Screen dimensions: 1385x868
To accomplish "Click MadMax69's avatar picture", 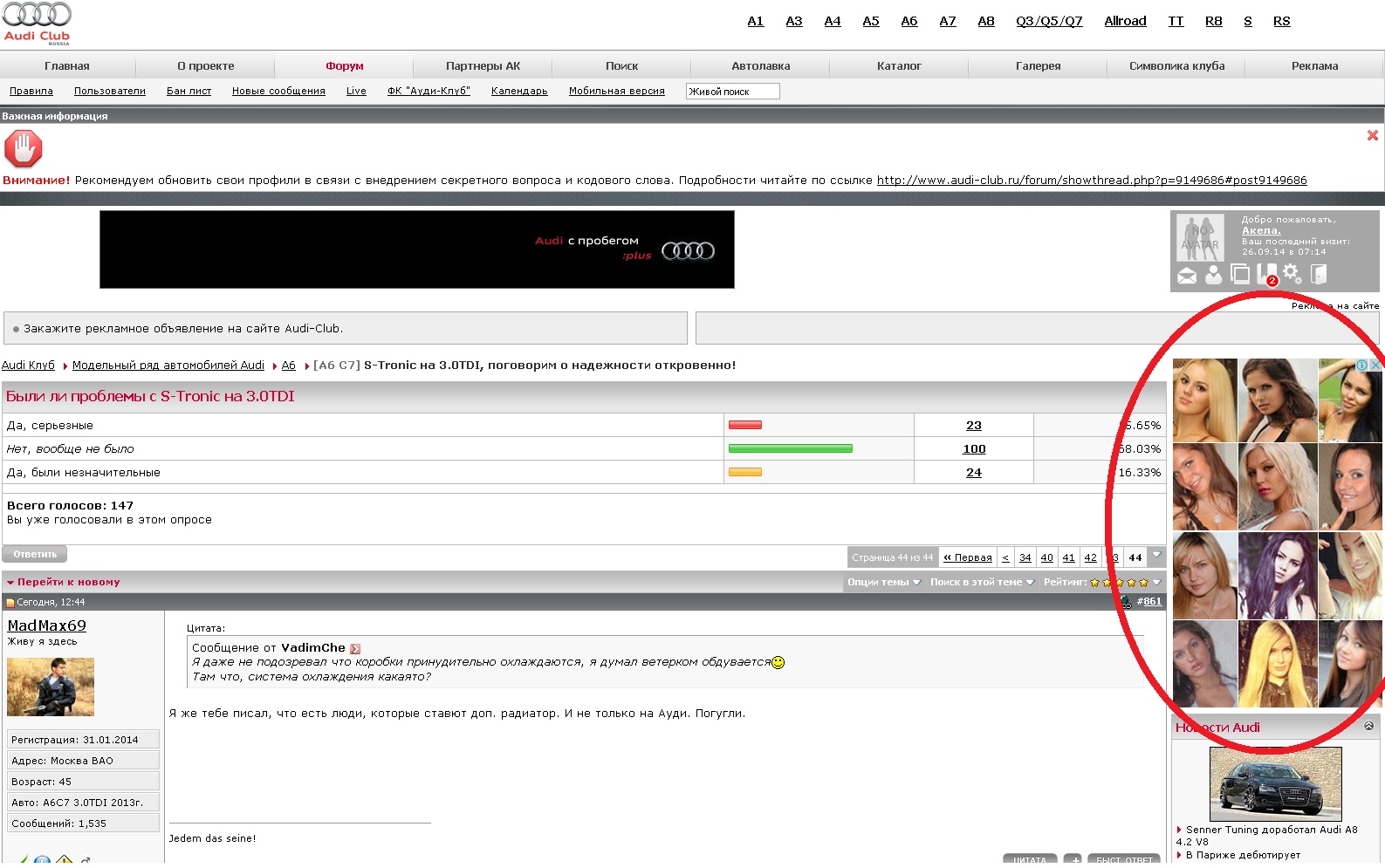I will tap(51, 687).
